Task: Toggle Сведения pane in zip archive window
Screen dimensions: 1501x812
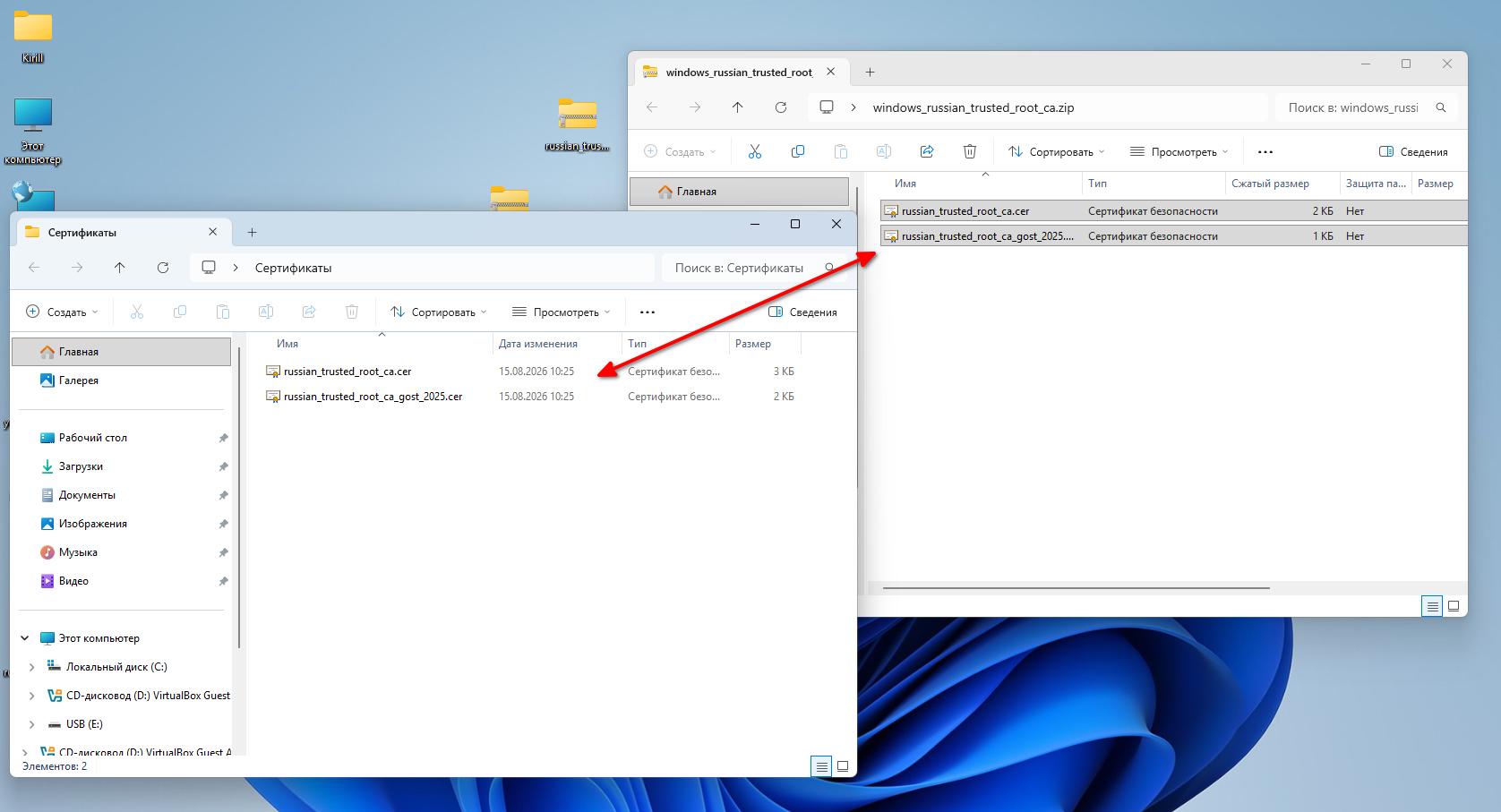Action: click(x=1413, y=152)
